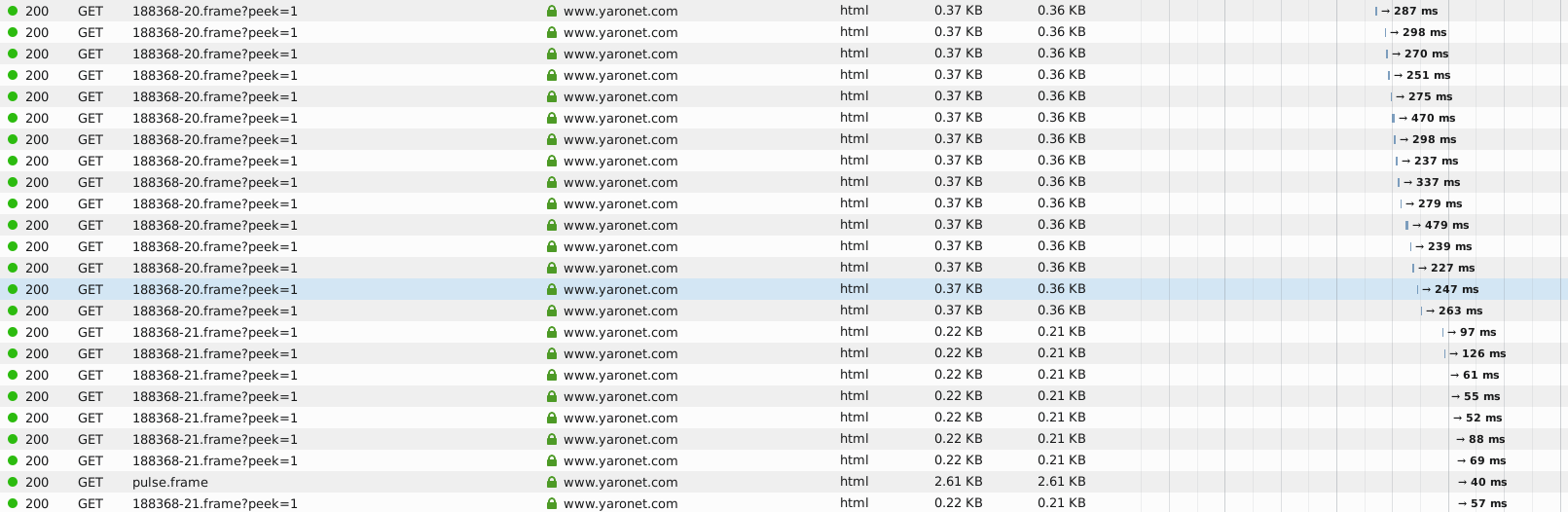Select the highlighted 188368-20.frame request taking 247 ms

pyautogui.click(x=215, y=289)
